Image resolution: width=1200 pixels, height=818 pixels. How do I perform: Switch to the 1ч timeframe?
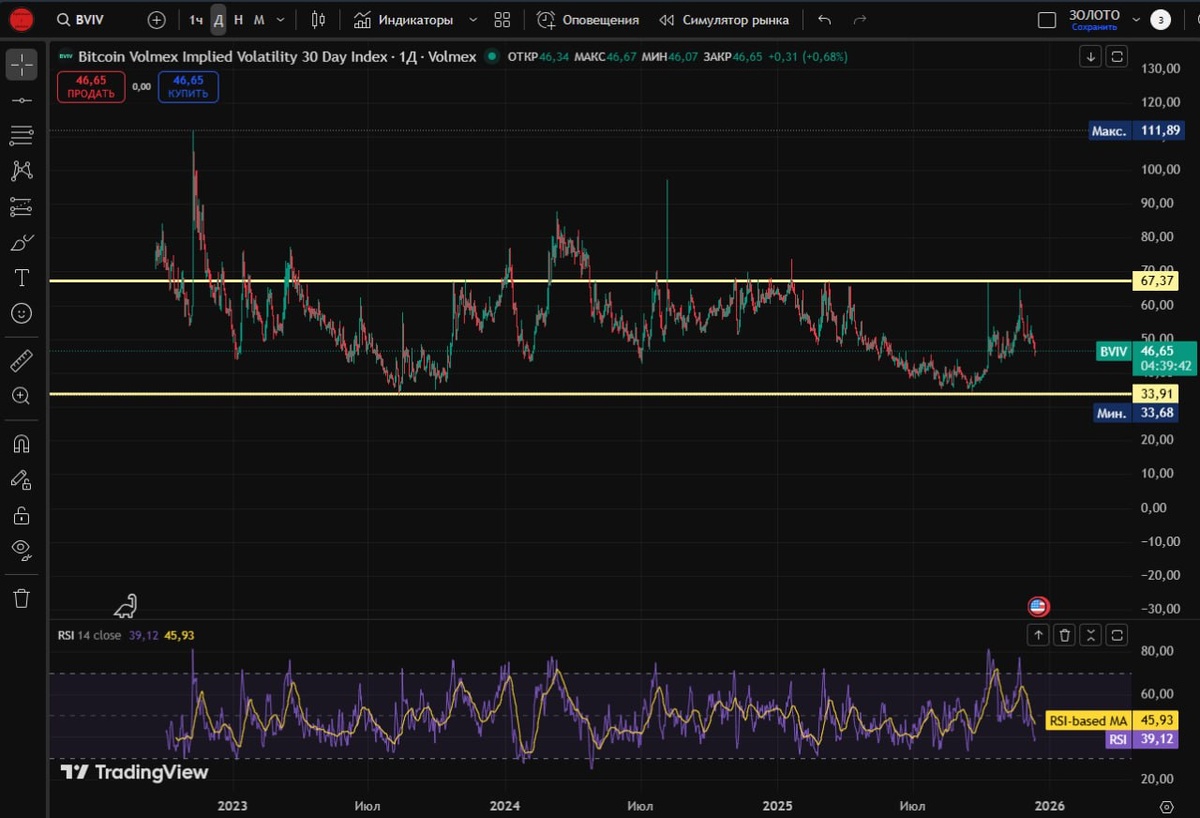(x=196, y=20)
